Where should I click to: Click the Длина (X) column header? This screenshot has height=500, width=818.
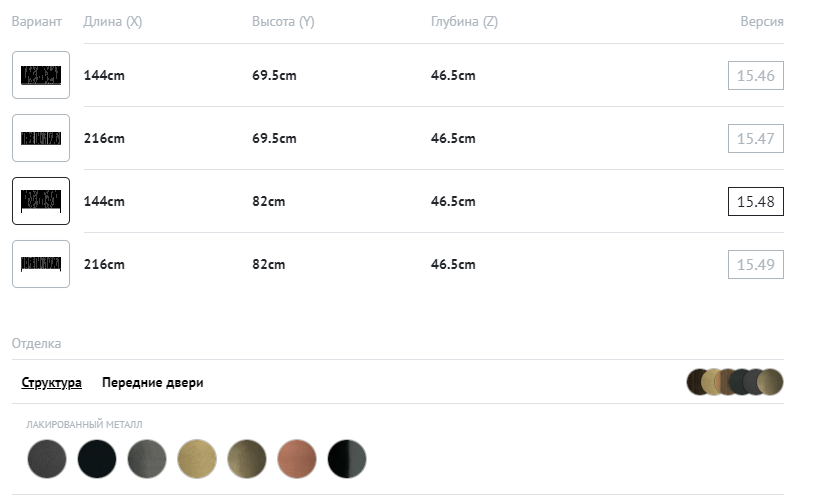112,22
